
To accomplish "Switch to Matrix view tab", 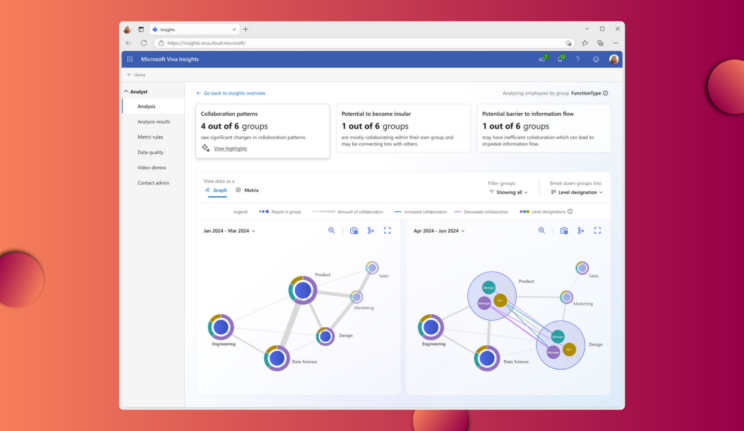I will point(247,190).
